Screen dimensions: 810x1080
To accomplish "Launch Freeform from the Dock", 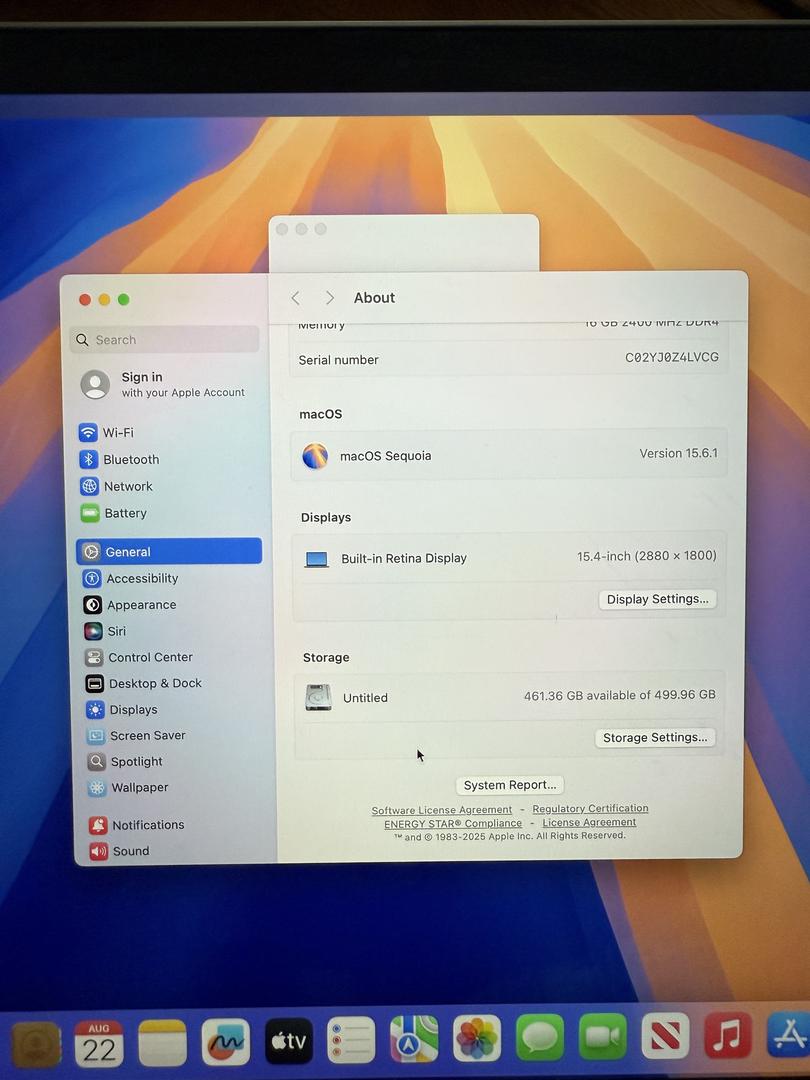I will click(x=225, y=1042).
